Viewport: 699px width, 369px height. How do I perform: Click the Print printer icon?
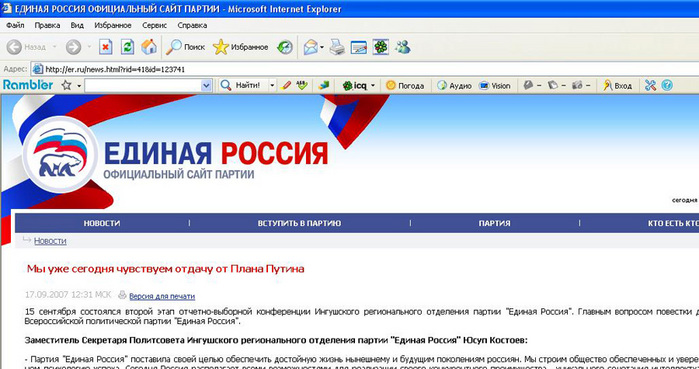337,47
